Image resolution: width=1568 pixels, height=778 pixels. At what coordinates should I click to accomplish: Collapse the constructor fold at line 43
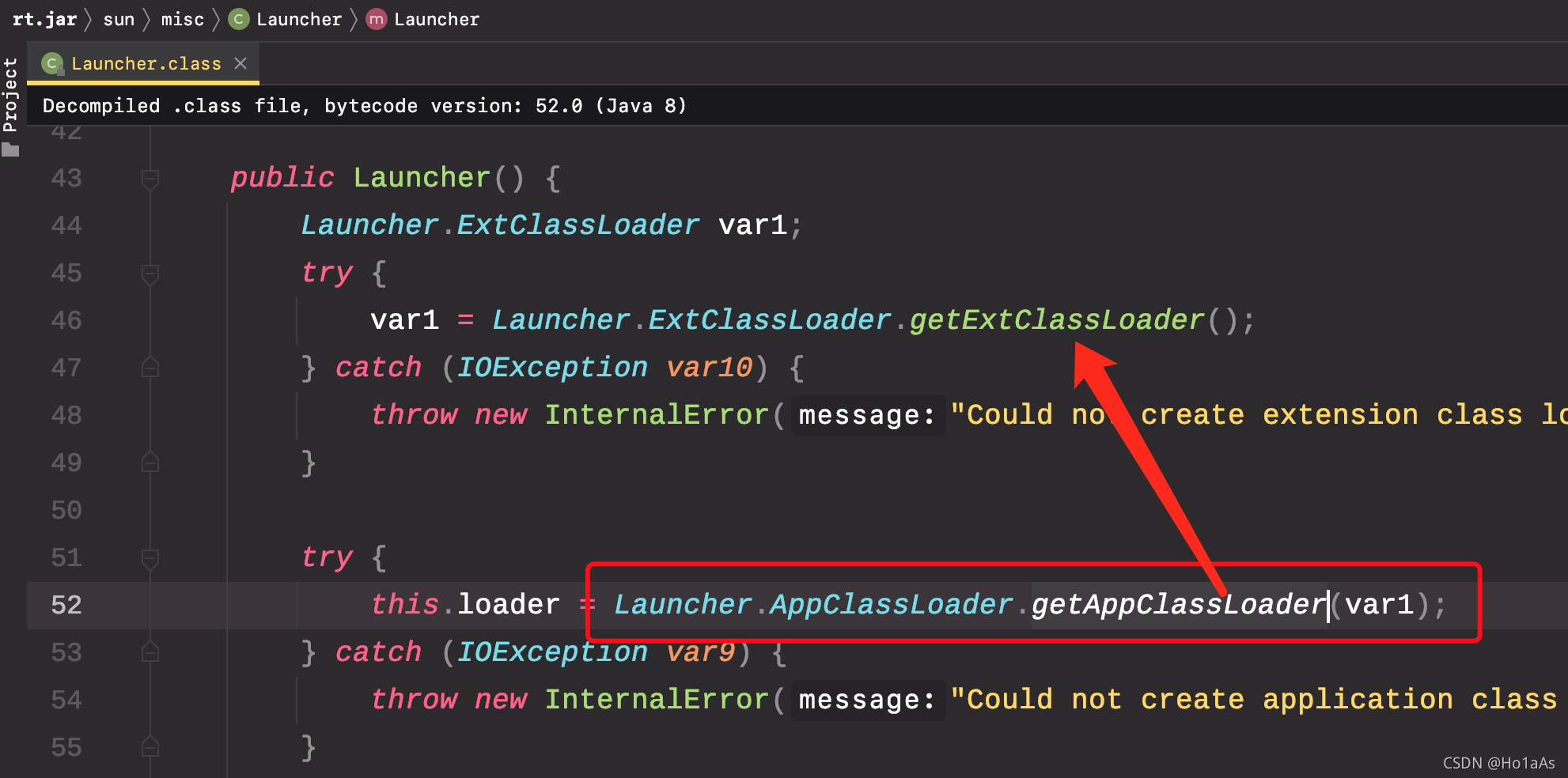click(150, 179)
